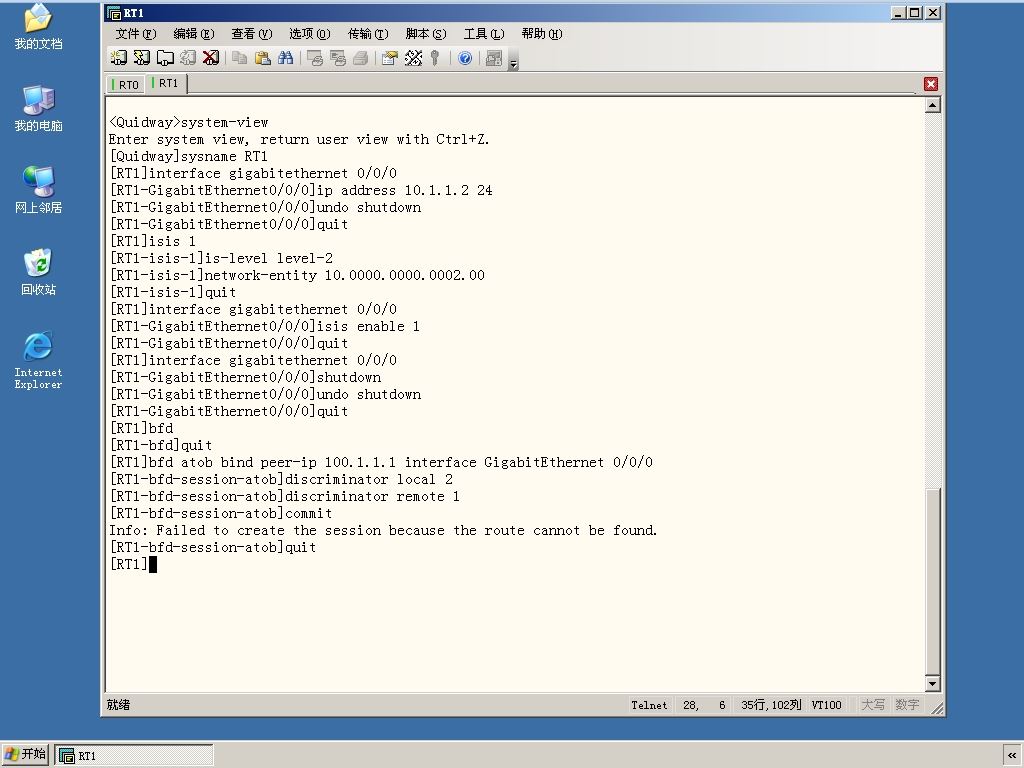Open the 回收站 recycle bin icon
The width and height of the screenshot is (1024, 768).
pos(39,272)
